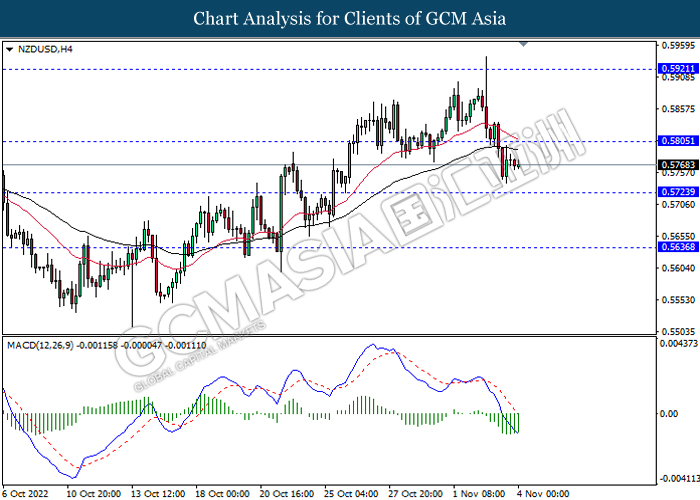Viewport: 700px width, 500px height.
Task: Click the 0.56550 price scale value
Action: coord(678,236)
